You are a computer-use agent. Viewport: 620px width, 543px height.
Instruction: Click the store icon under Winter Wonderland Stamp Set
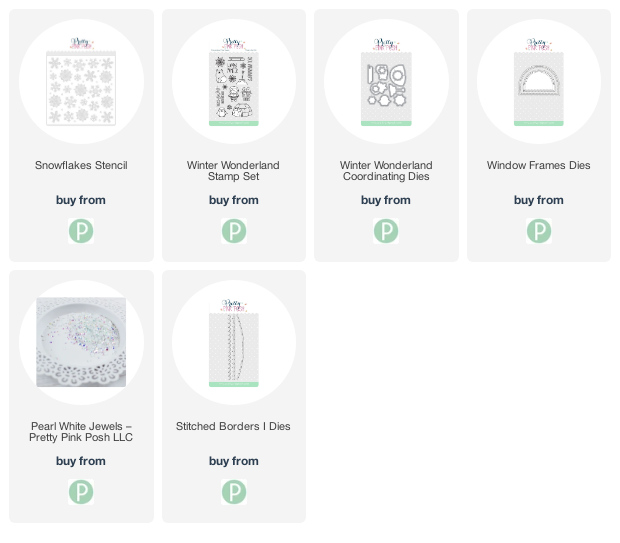[x=234, y=231]
